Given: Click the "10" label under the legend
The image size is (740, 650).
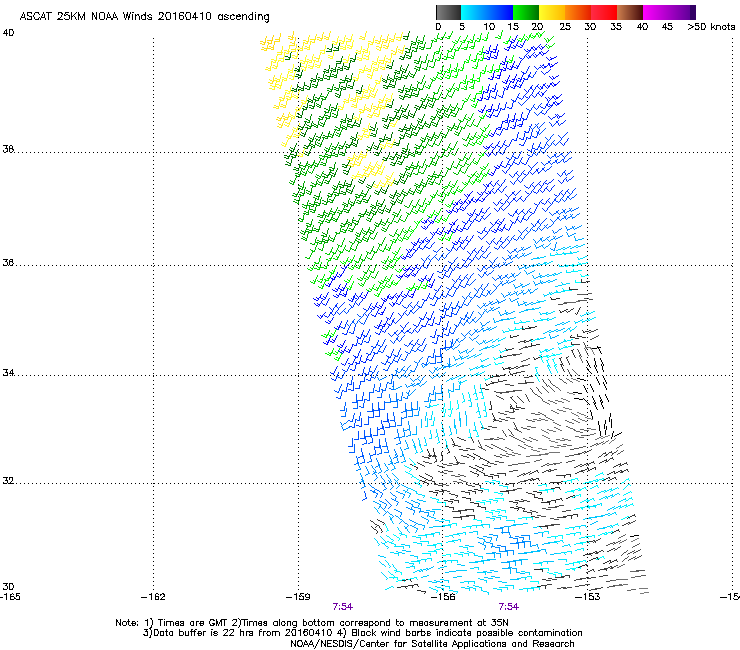Looking at the screenshot, I should coord(488,27).
